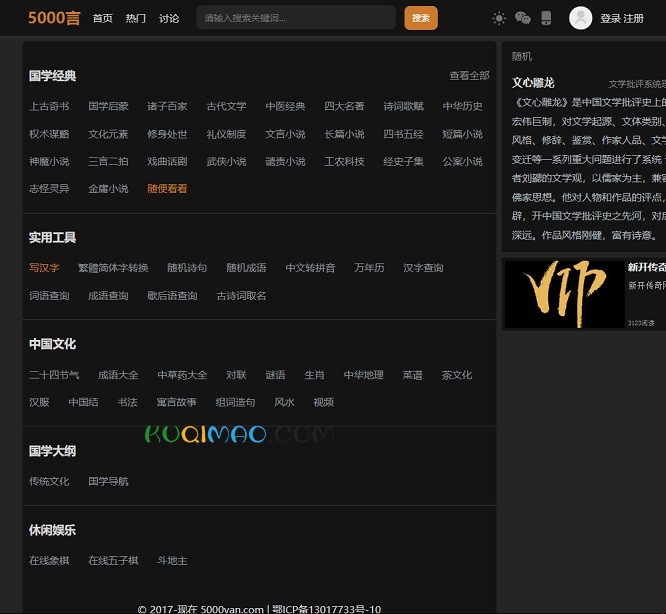This screenshot has height=614, width=666.
Task: Open the 鄂ICP备13017733号-10 footer link
Action: pos(327,609)
